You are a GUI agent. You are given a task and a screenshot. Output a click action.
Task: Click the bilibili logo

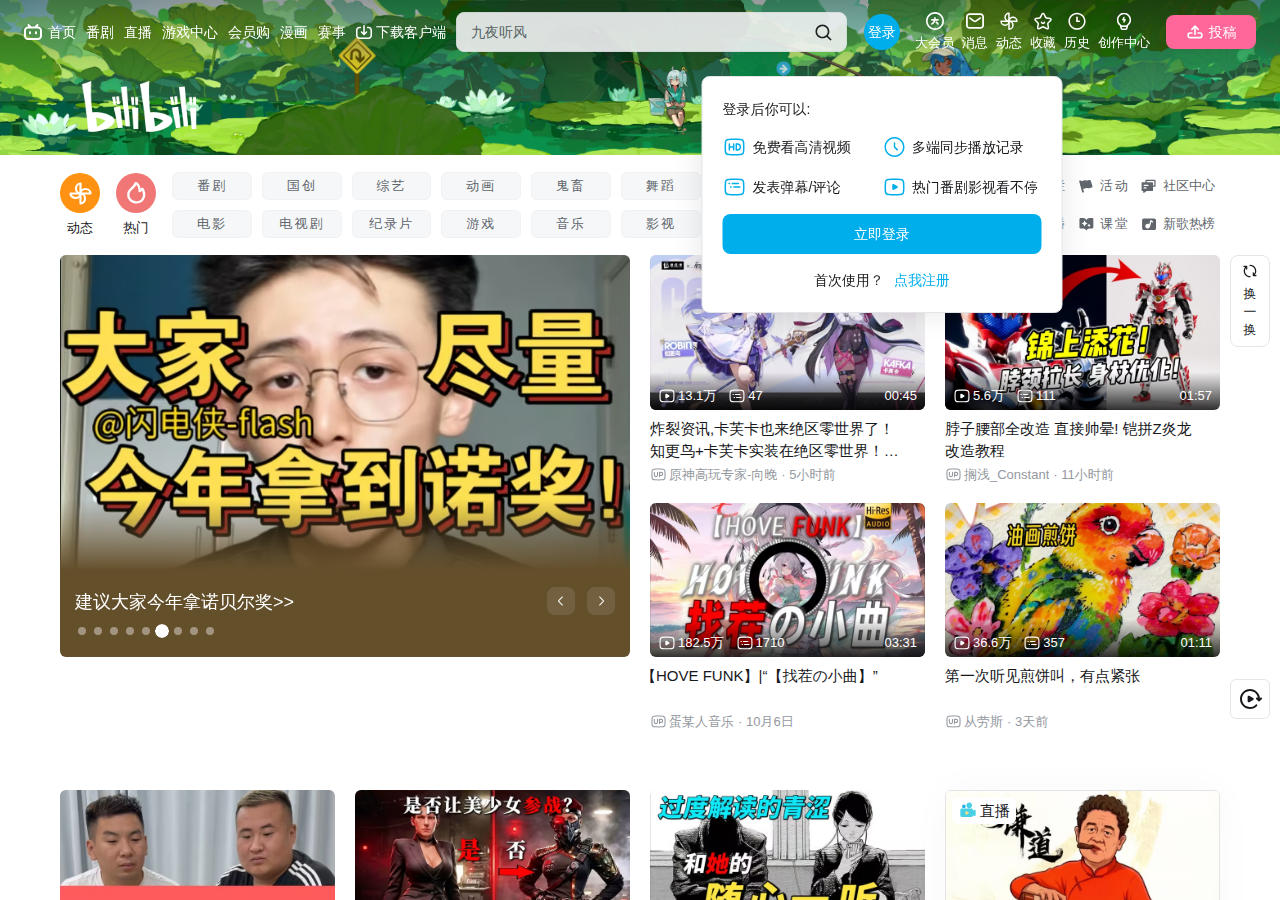coord(140,107)
